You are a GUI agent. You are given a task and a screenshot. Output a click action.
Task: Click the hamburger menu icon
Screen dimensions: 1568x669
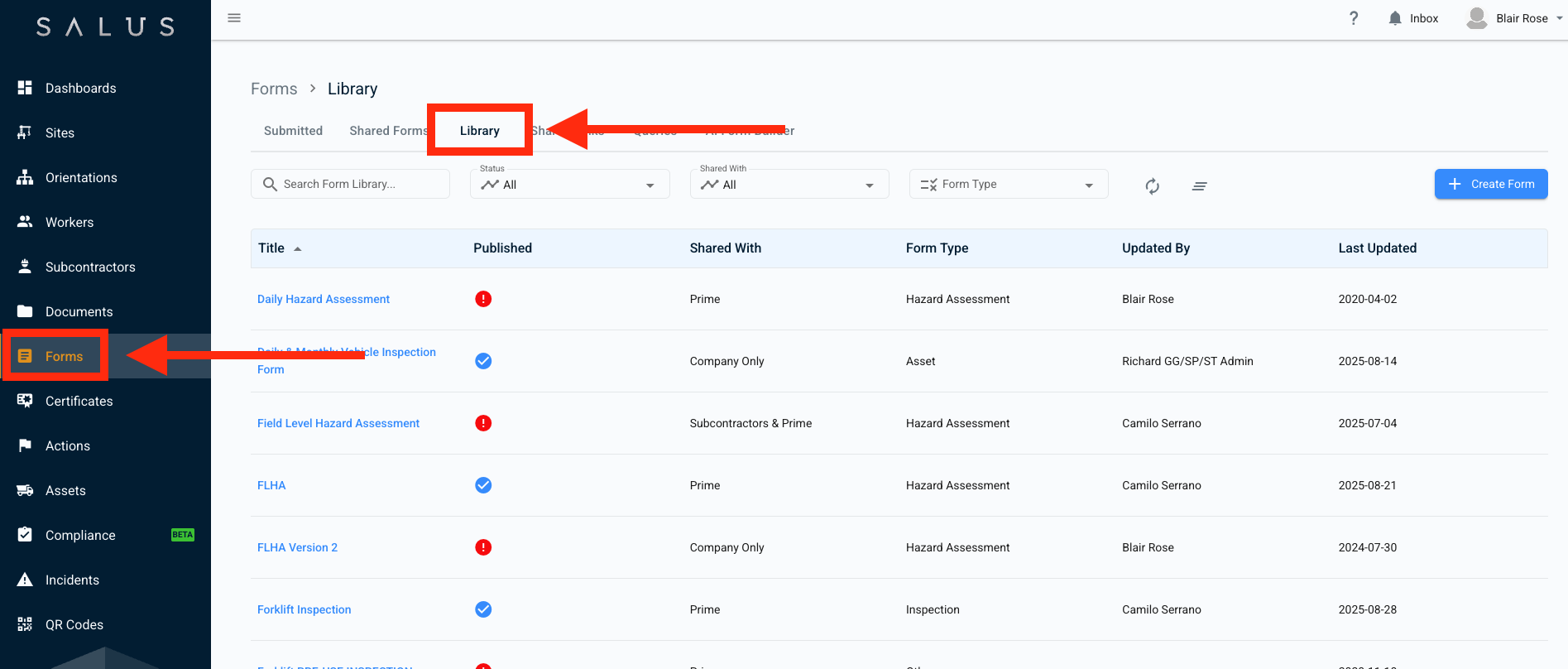[234, 18]
